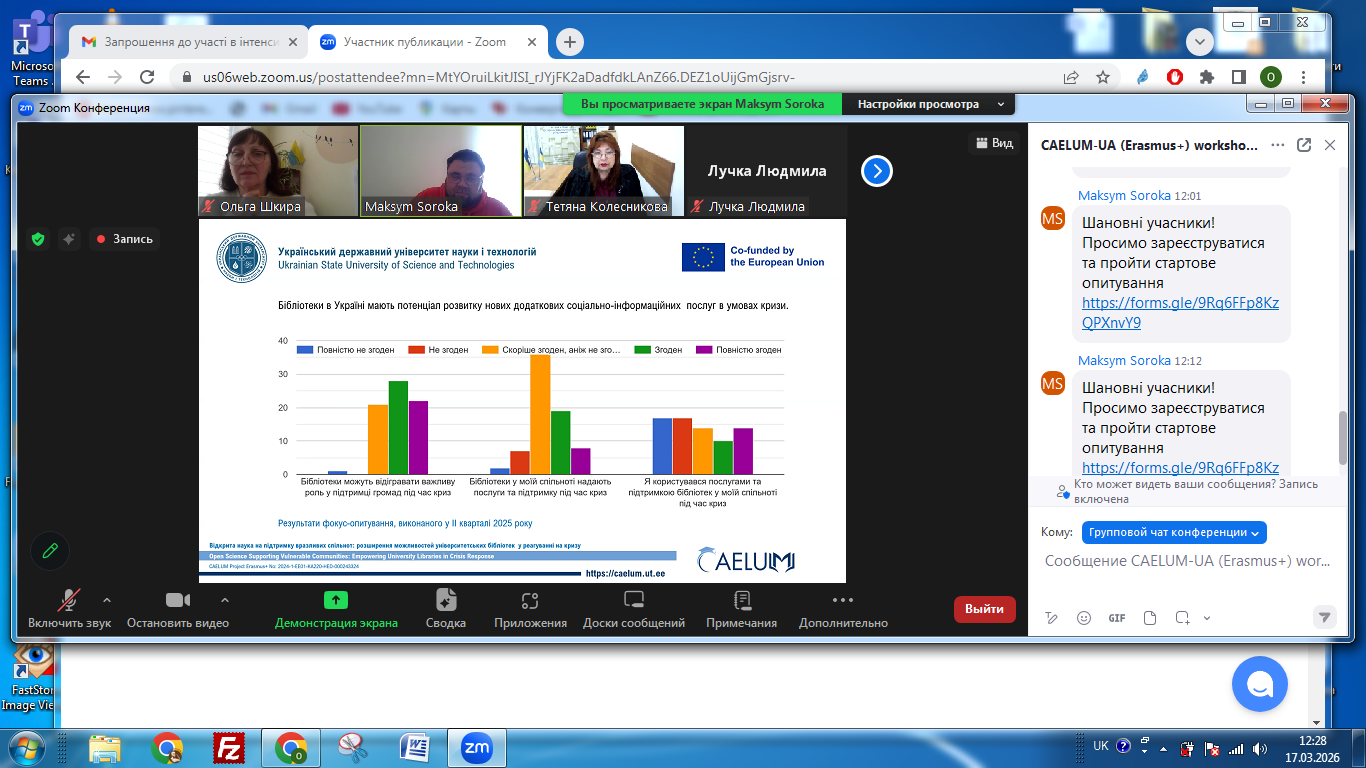Click the GIF button in chat
Viewport: 1366px width, 768px height.
1117,618
